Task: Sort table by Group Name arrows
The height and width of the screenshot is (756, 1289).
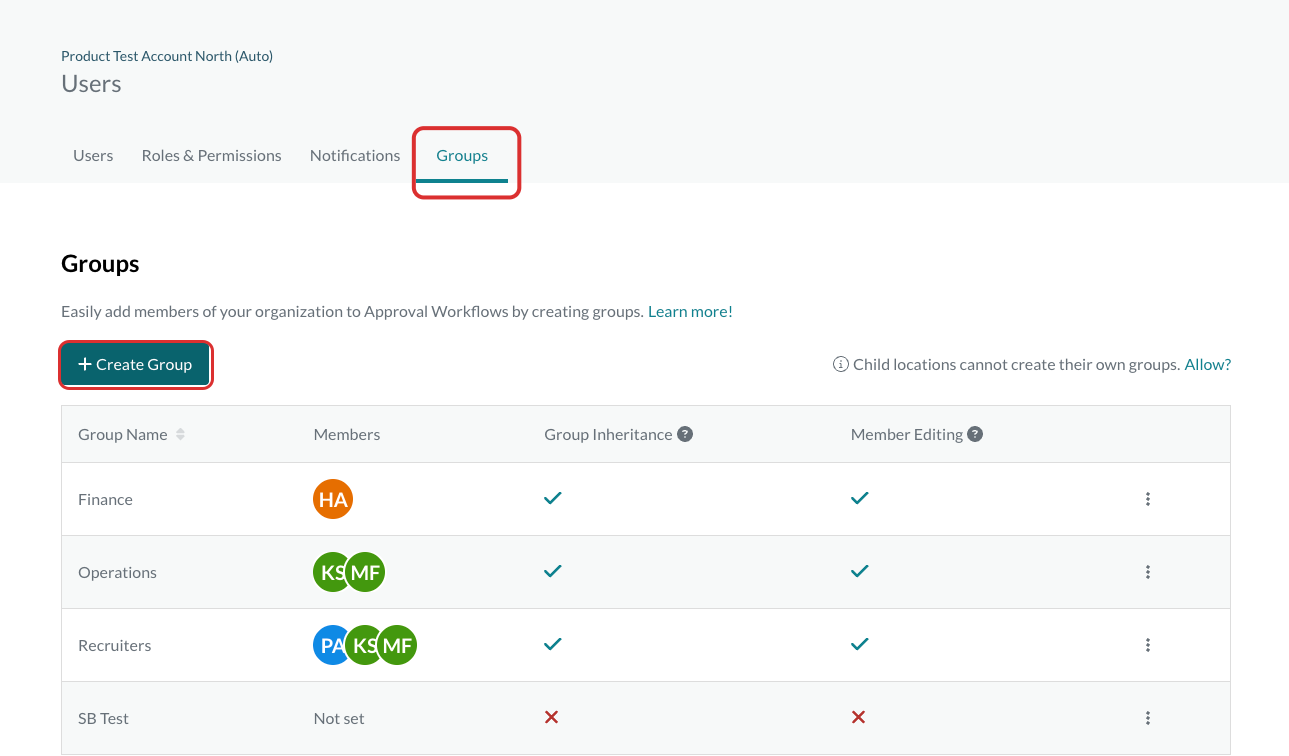Action: point(180,434)
